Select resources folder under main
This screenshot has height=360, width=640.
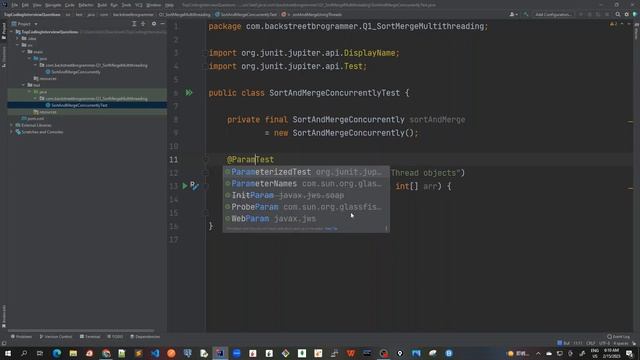point(45,78)
